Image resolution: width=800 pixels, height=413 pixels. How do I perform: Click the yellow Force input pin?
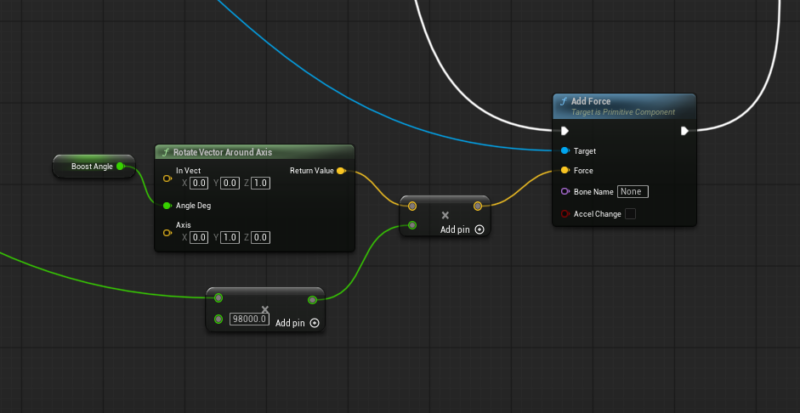pos(565,171)
